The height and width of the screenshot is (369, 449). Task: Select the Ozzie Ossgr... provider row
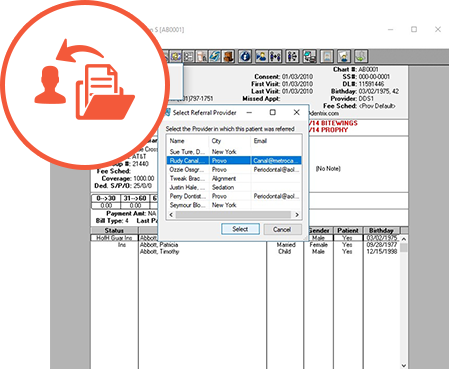point(234,170)
